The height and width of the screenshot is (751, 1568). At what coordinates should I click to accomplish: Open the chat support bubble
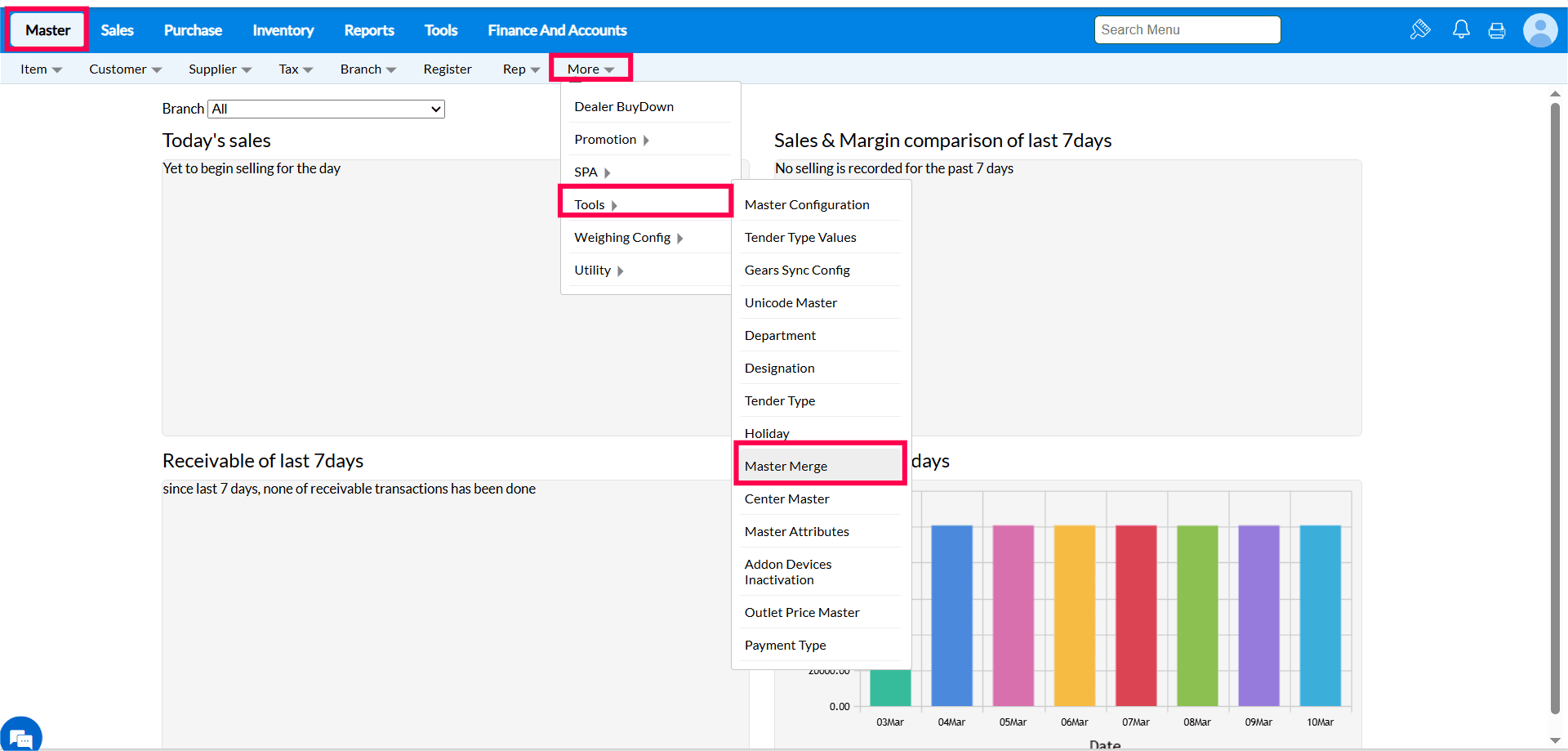21,735
